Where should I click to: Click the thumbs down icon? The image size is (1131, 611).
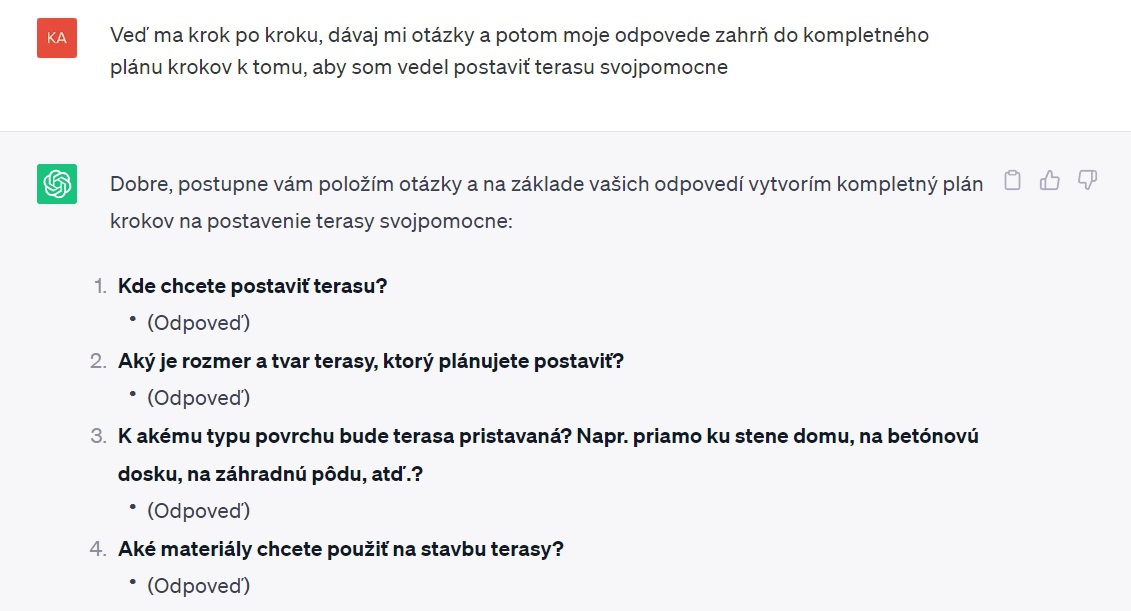[1087, 180]
